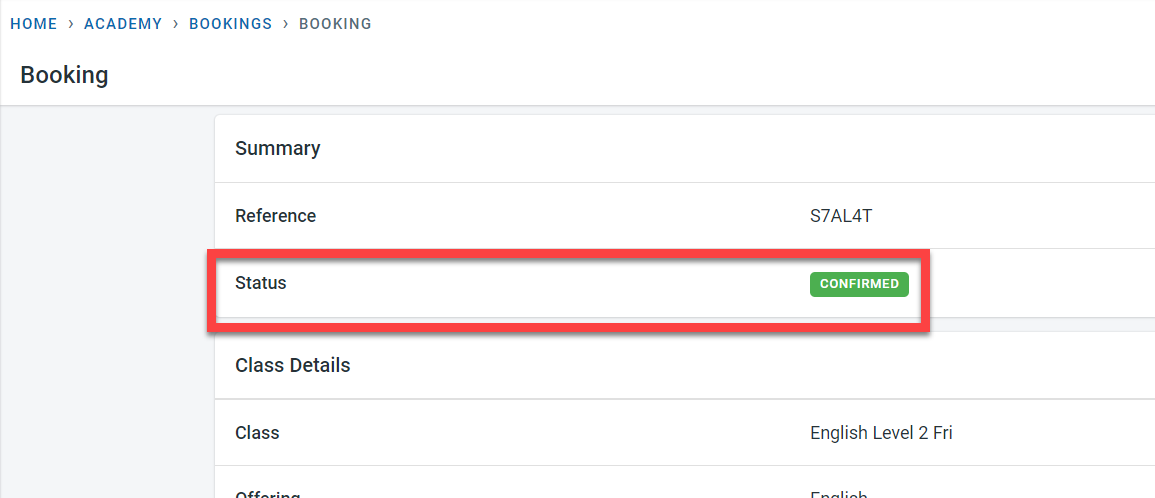Open the ACADEMY breadcrumb link

[123, 24]
